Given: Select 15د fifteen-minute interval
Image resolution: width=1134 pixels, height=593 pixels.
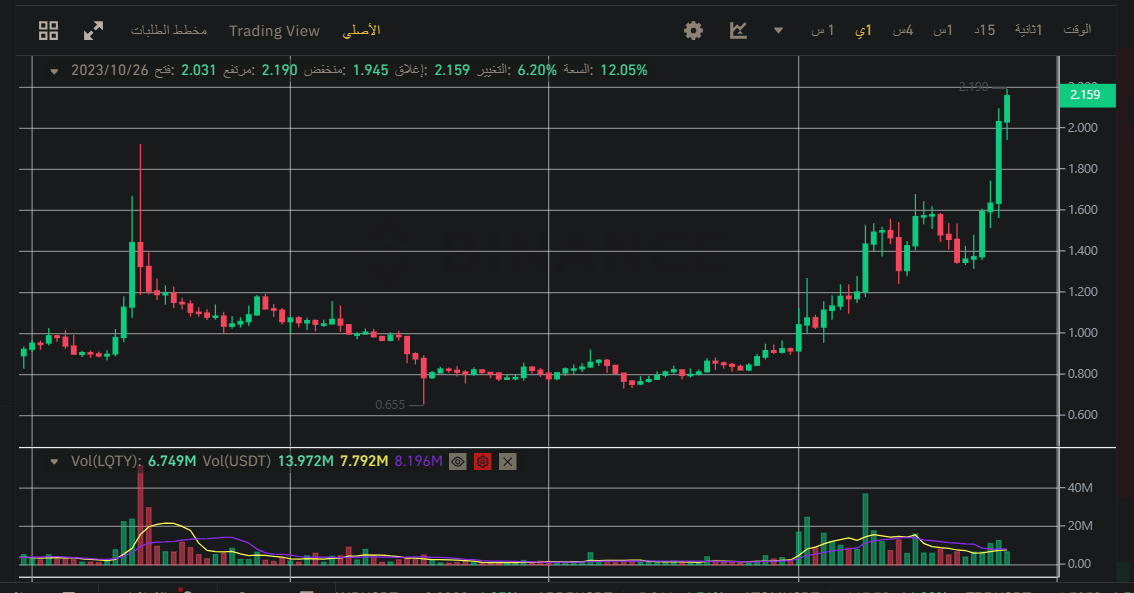Looking at the screenshot, I should [x=984, y=30].
